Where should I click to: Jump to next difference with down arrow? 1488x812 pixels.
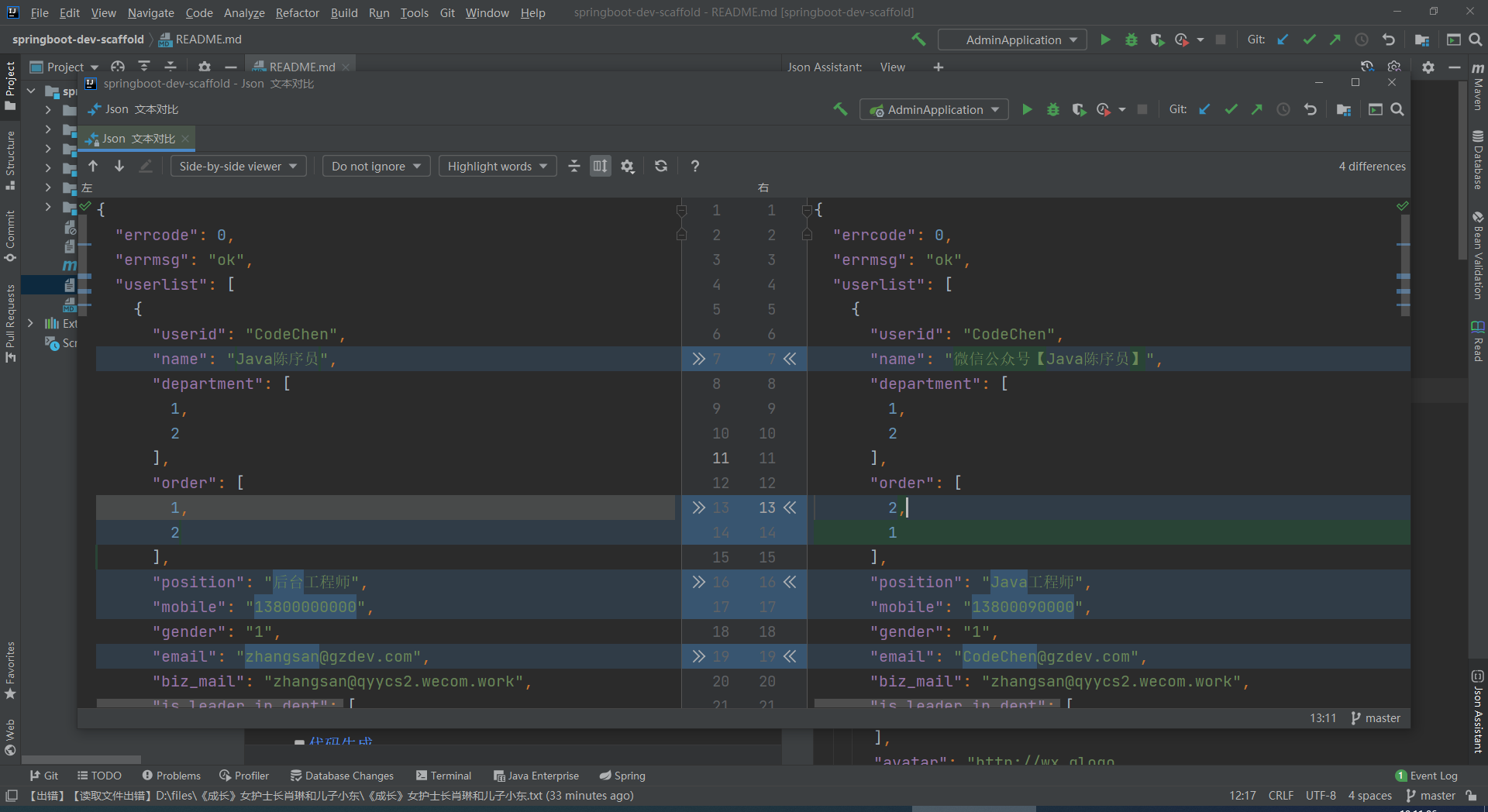click(119, 166)
